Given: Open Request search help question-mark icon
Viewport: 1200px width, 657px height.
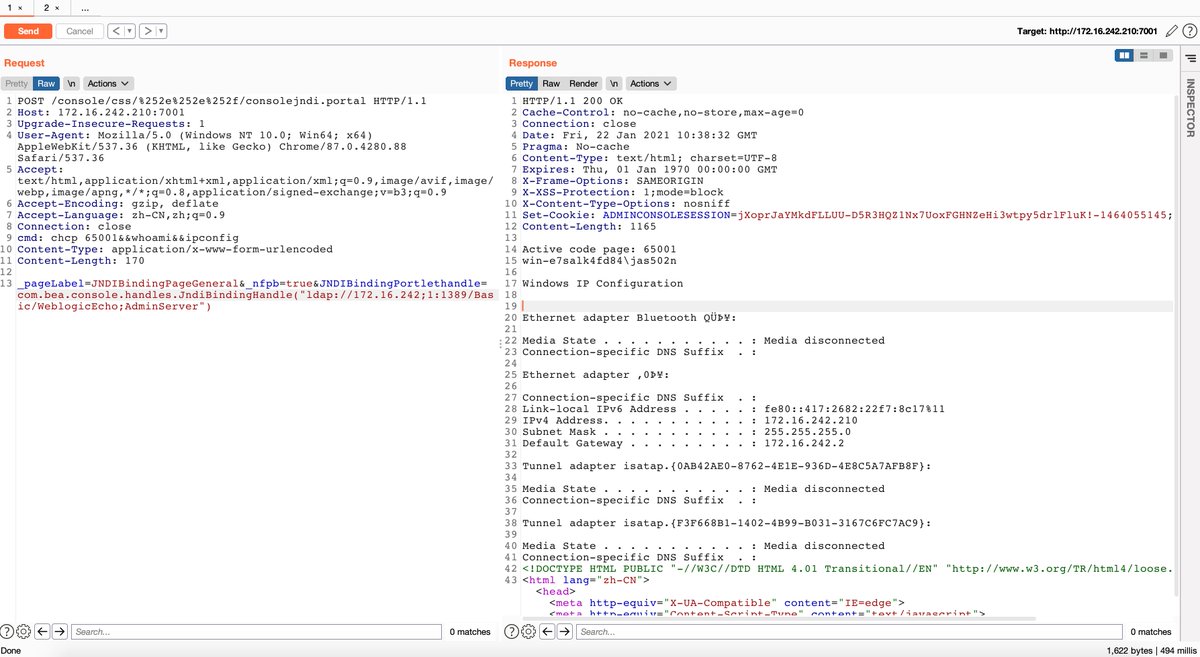Looking at the screenshot, I should click(x=8, y=631).
